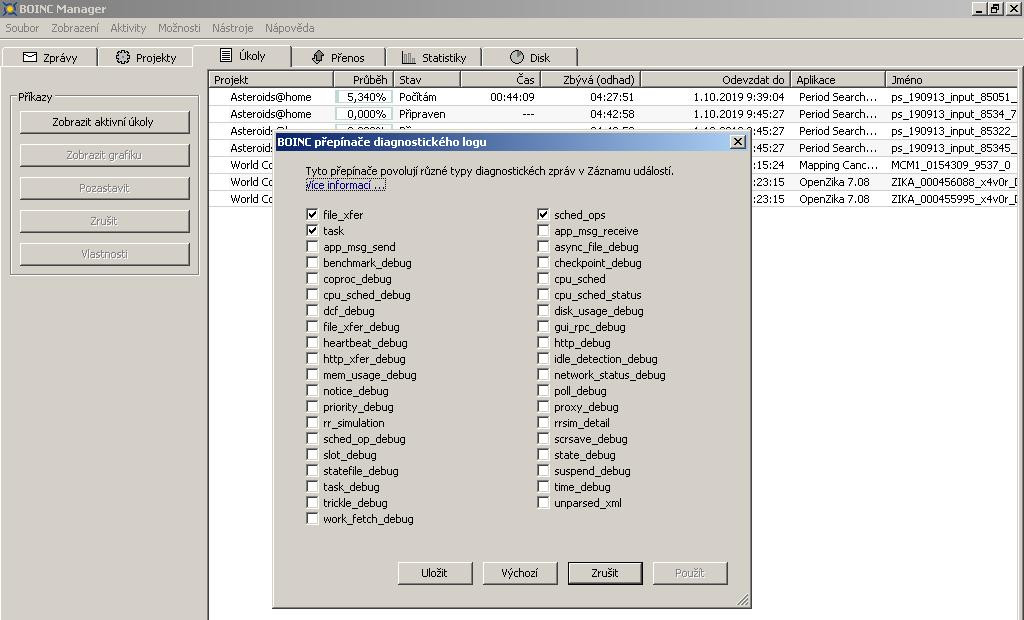Uncheck the task log flag
This screenshot has width=1024, height=620.
[x=312, y=231]
